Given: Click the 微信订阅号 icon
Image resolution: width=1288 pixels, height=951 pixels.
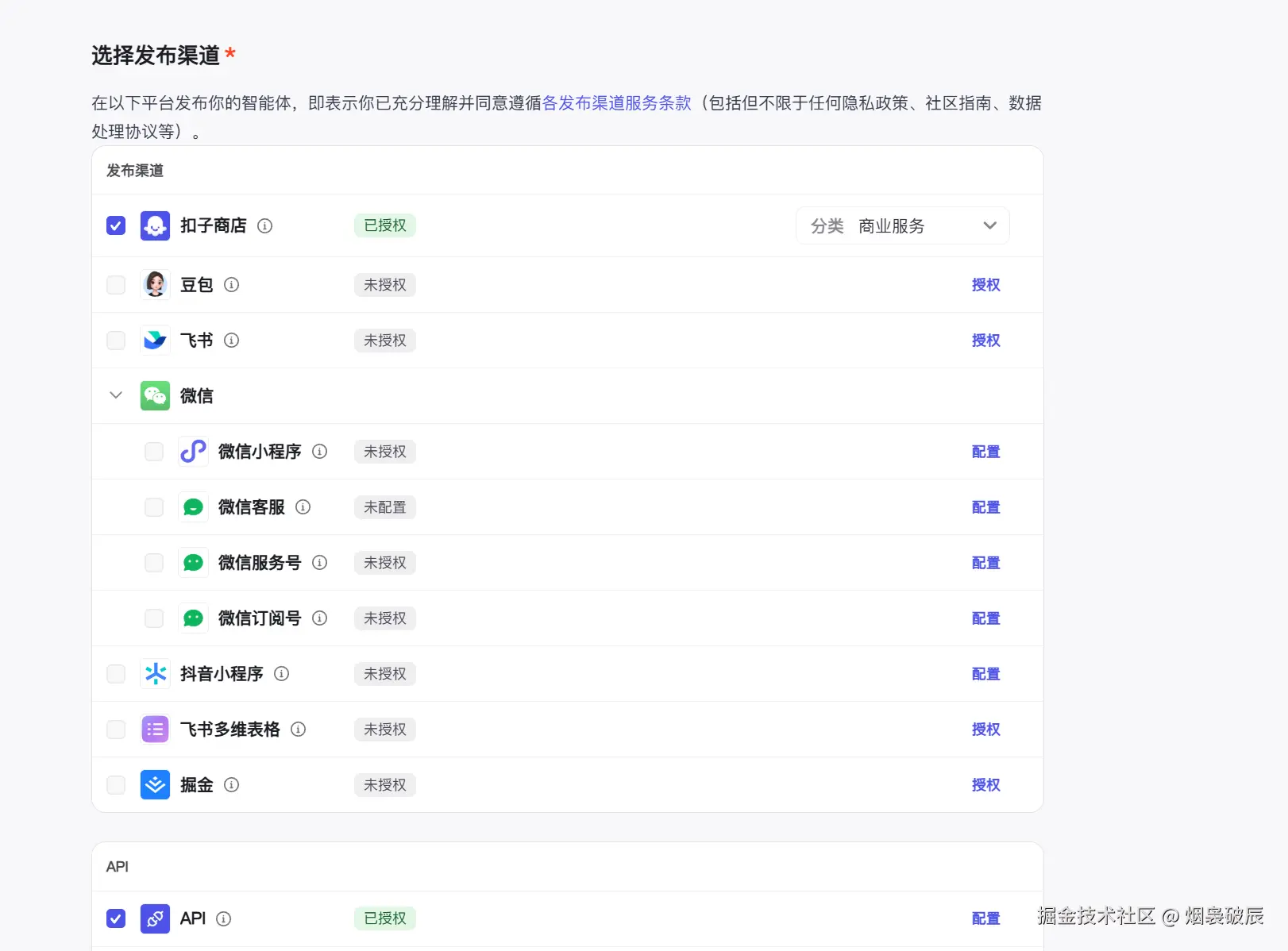Looking at the screenshot, I should 193,618.
